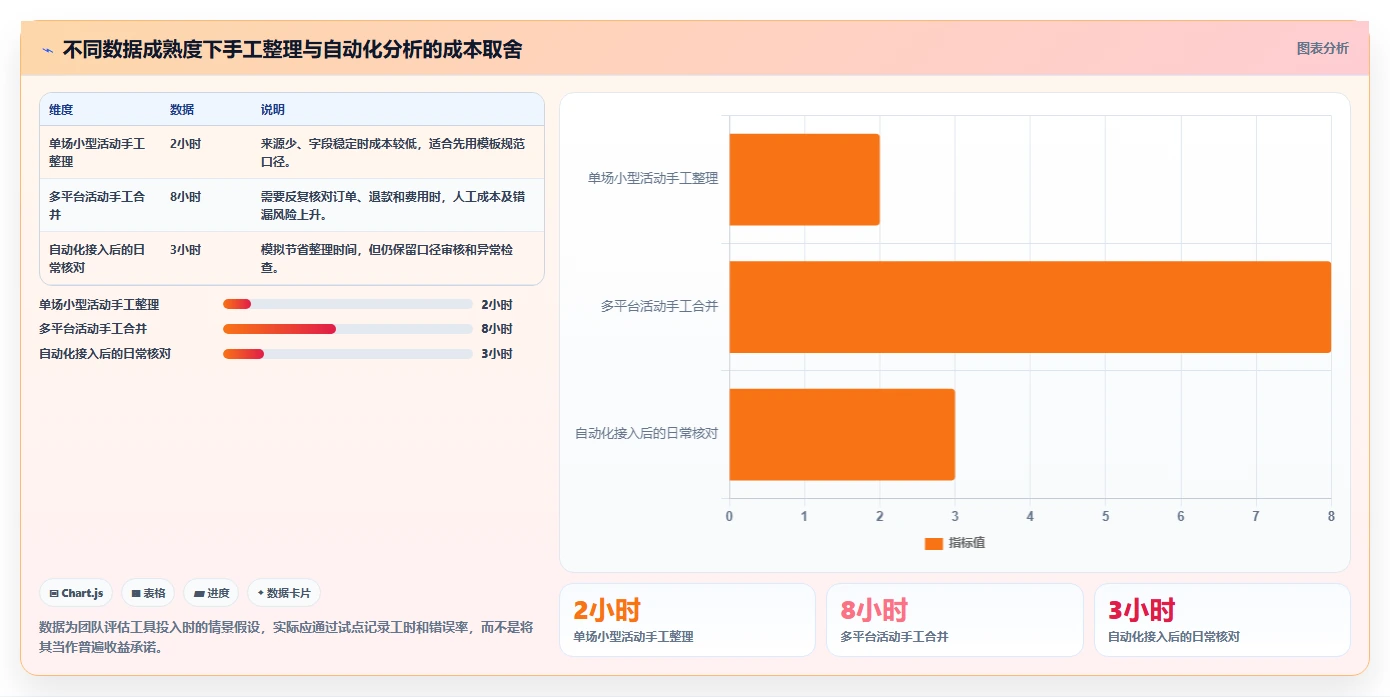
Task: Select the table cell 多平台活动手工合并
Action: (x=98, y=205)
